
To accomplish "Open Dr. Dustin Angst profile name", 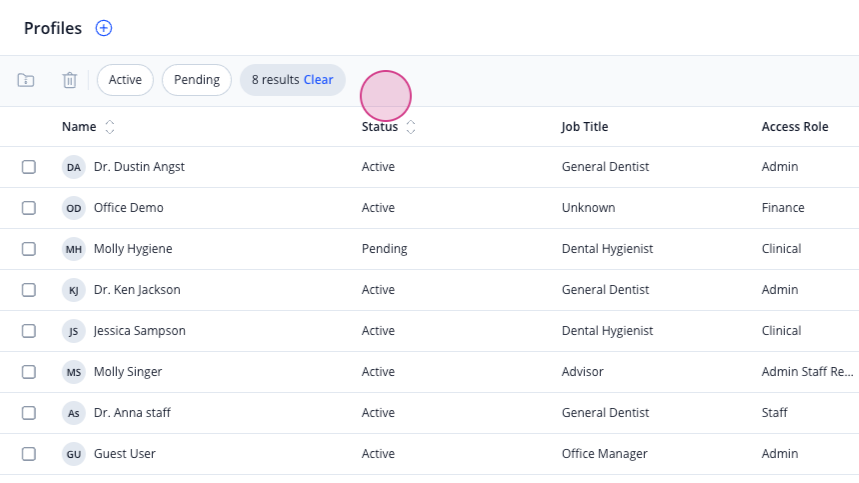I will pyautogui.click(x=139, y=166).
